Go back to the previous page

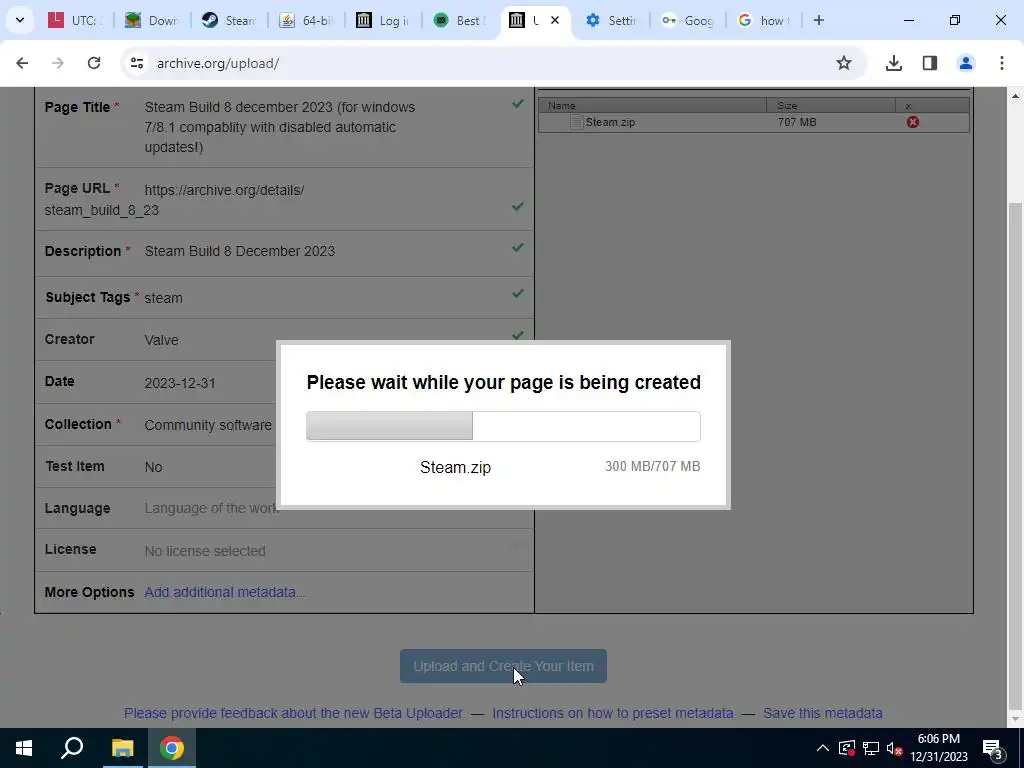tap(22, 63)
